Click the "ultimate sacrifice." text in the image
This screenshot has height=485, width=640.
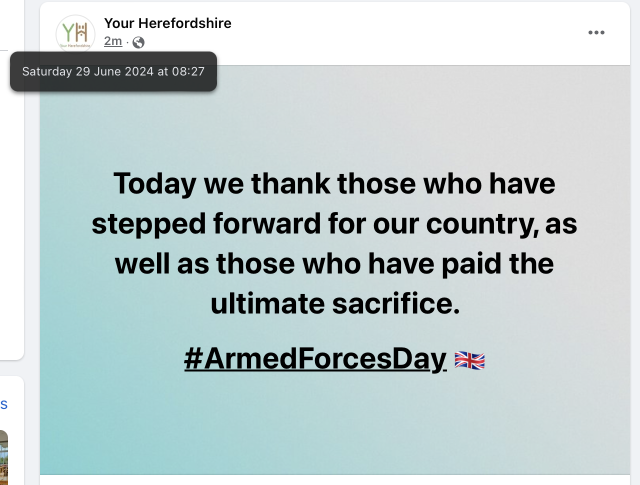pos(334,304)
